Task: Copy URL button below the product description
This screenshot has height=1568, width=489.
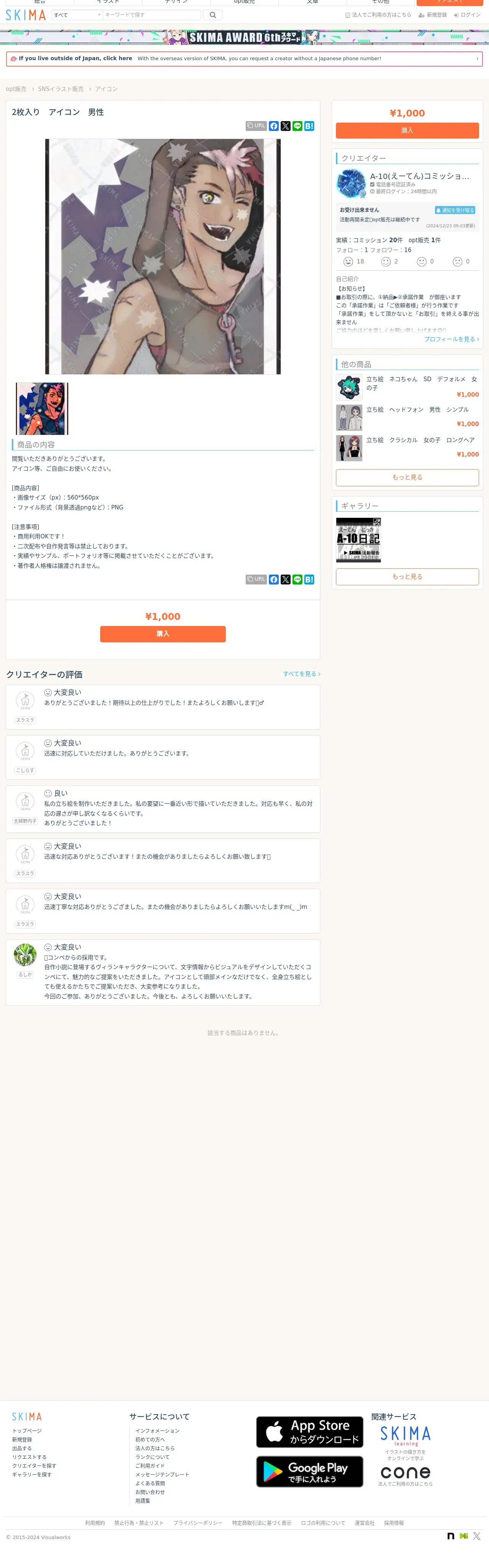Action: [256, 580]
